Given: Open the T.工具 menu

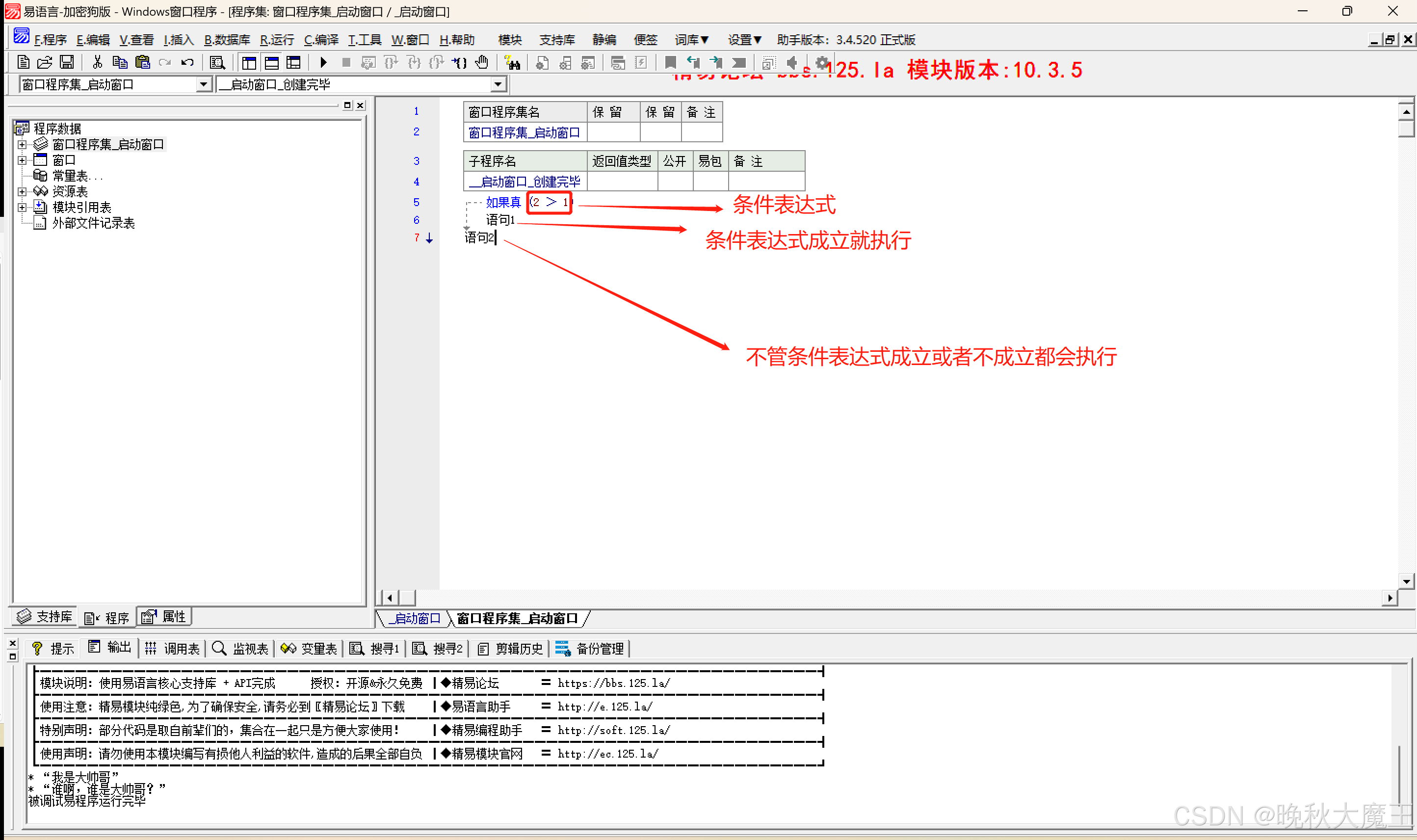Looking at the screenshot, I should 365,40.
